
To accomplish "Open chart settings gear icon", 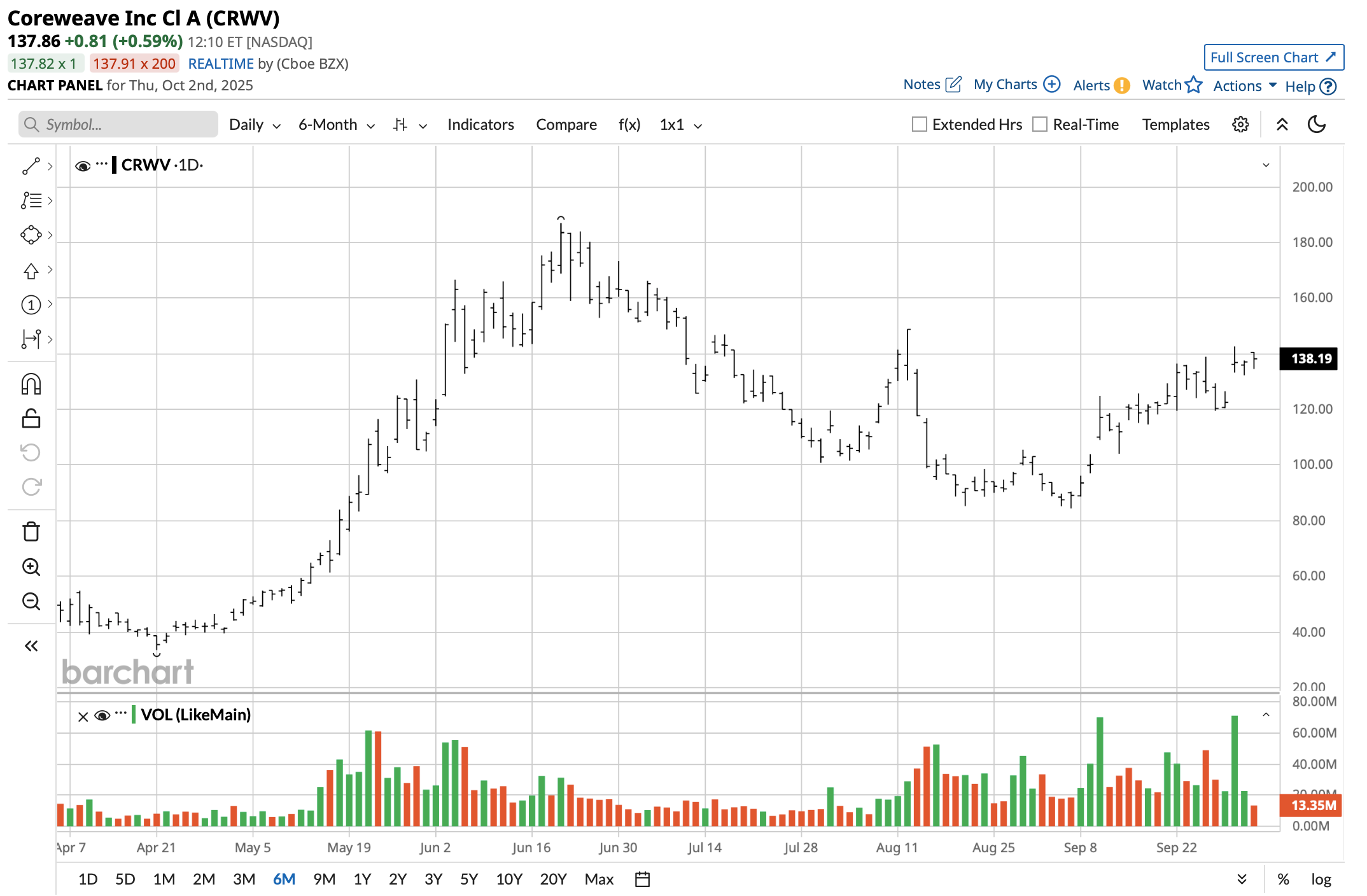I will pos(1240,124).
